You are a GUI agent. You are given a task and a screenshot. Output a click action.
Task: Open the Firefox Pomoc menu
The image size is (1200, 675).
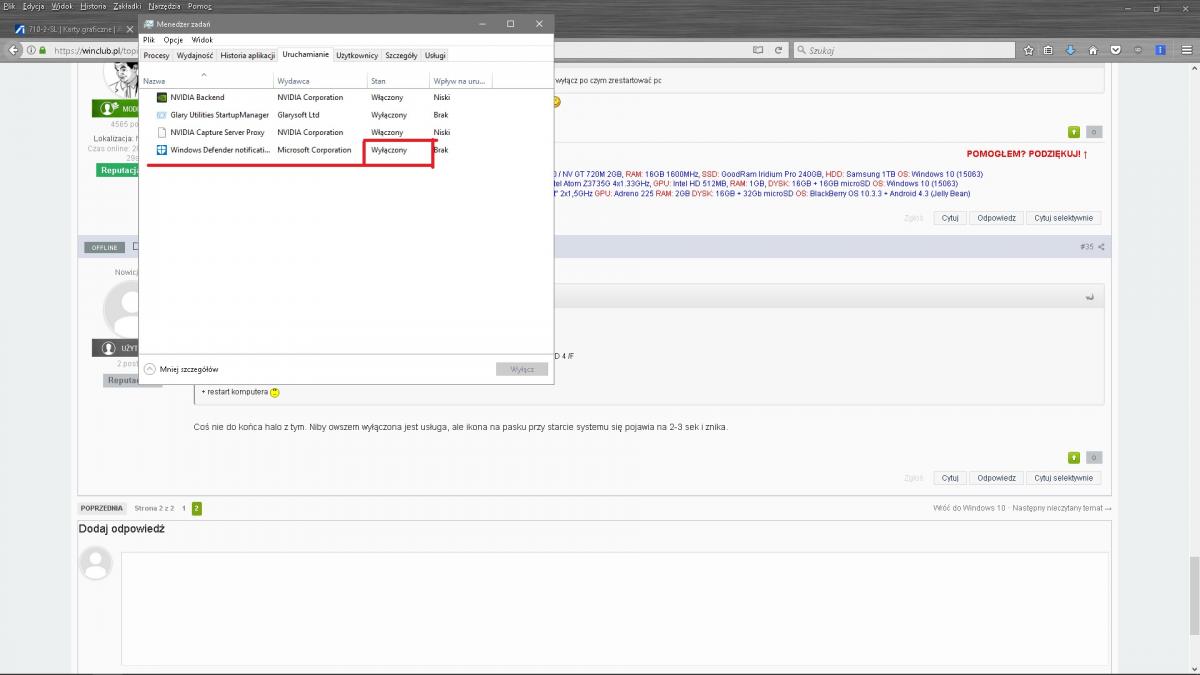[200, 6]
